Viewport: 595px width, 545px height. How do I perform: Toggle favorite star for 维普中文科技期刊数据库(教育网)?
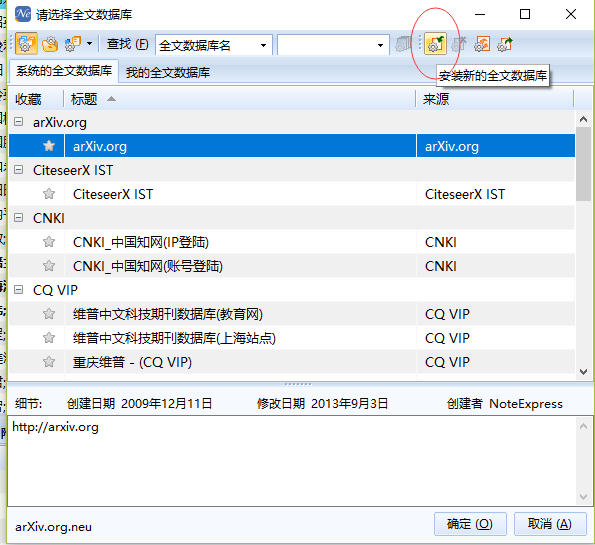[49, 313]
